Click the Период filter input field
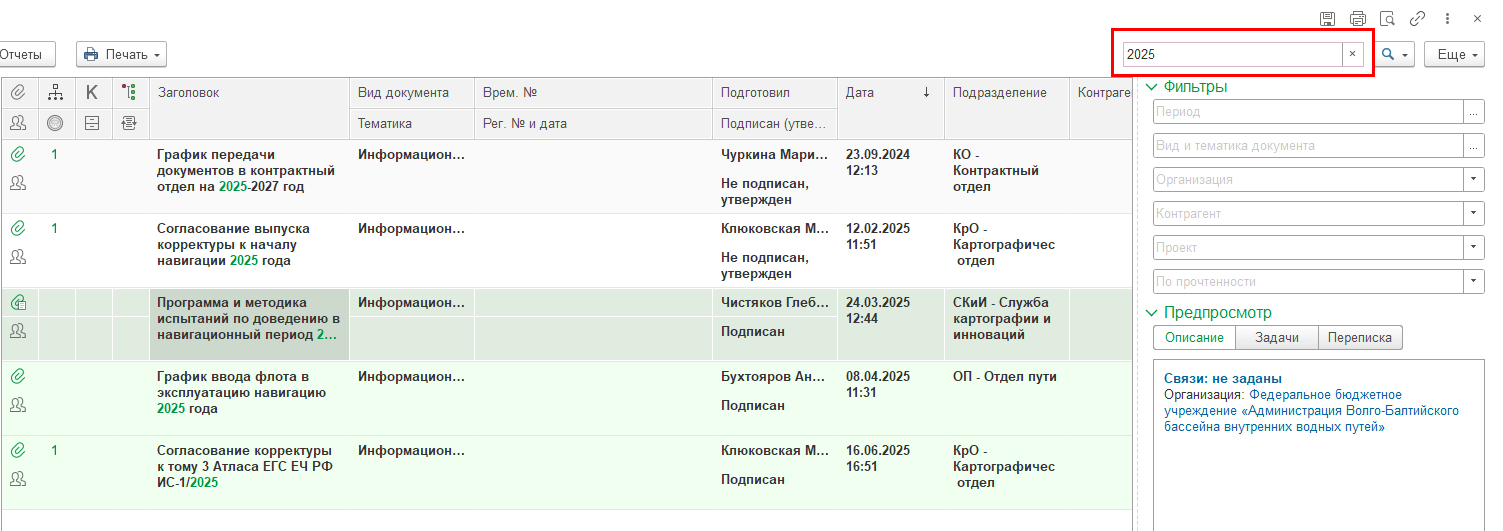Screen dimensions: 1503x531 click(1307, 112)
